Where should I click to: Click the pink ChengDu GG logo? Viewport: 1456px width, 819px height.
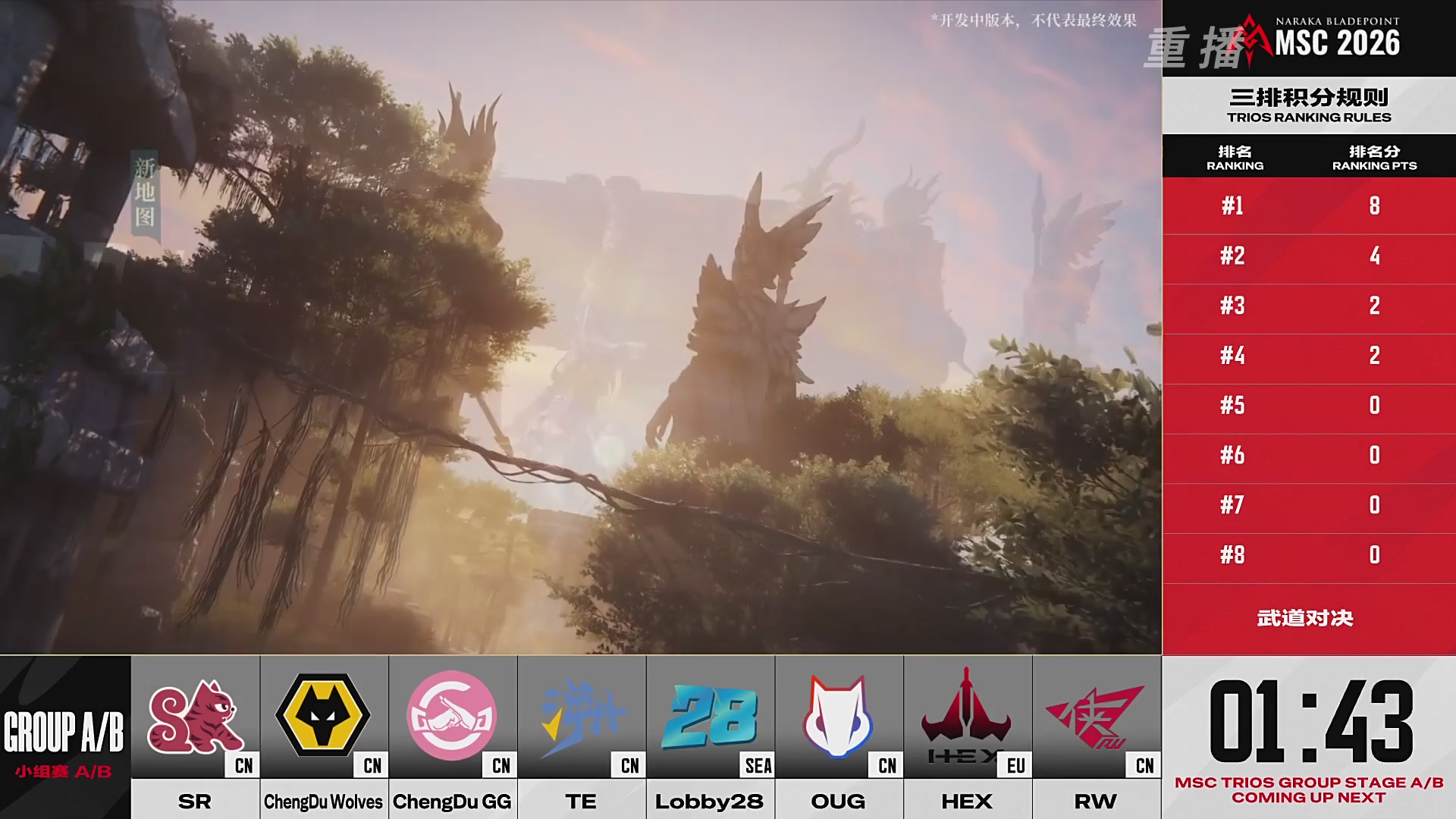point(452,715)
